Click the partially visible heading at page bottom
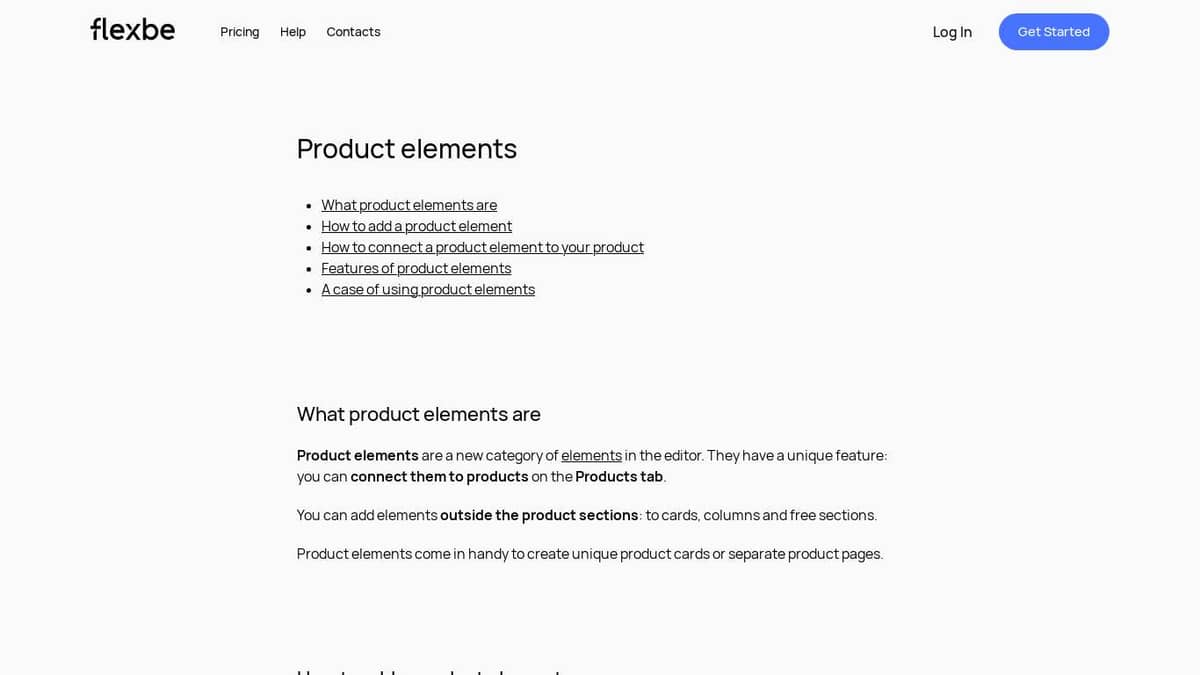Image resolution: width=1200 pixels, height=675 pixels. [428, 671]
